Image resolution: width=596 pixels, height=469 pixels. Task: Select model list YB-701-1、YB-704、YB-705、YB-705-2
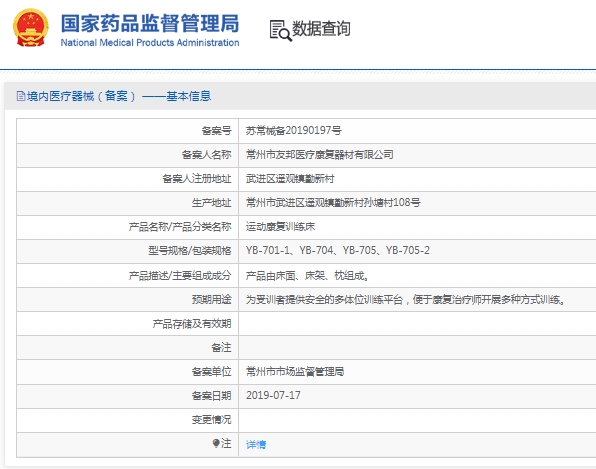point(338,250)
